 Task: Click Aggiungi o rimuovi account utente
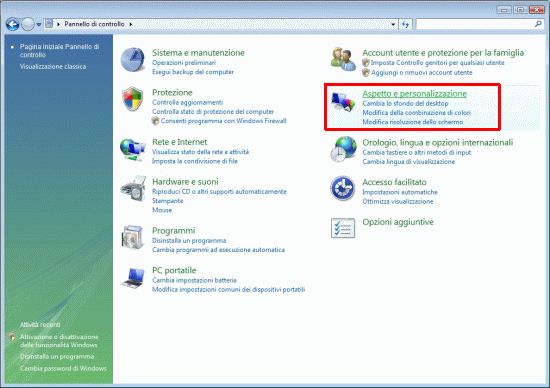[422, 72]
